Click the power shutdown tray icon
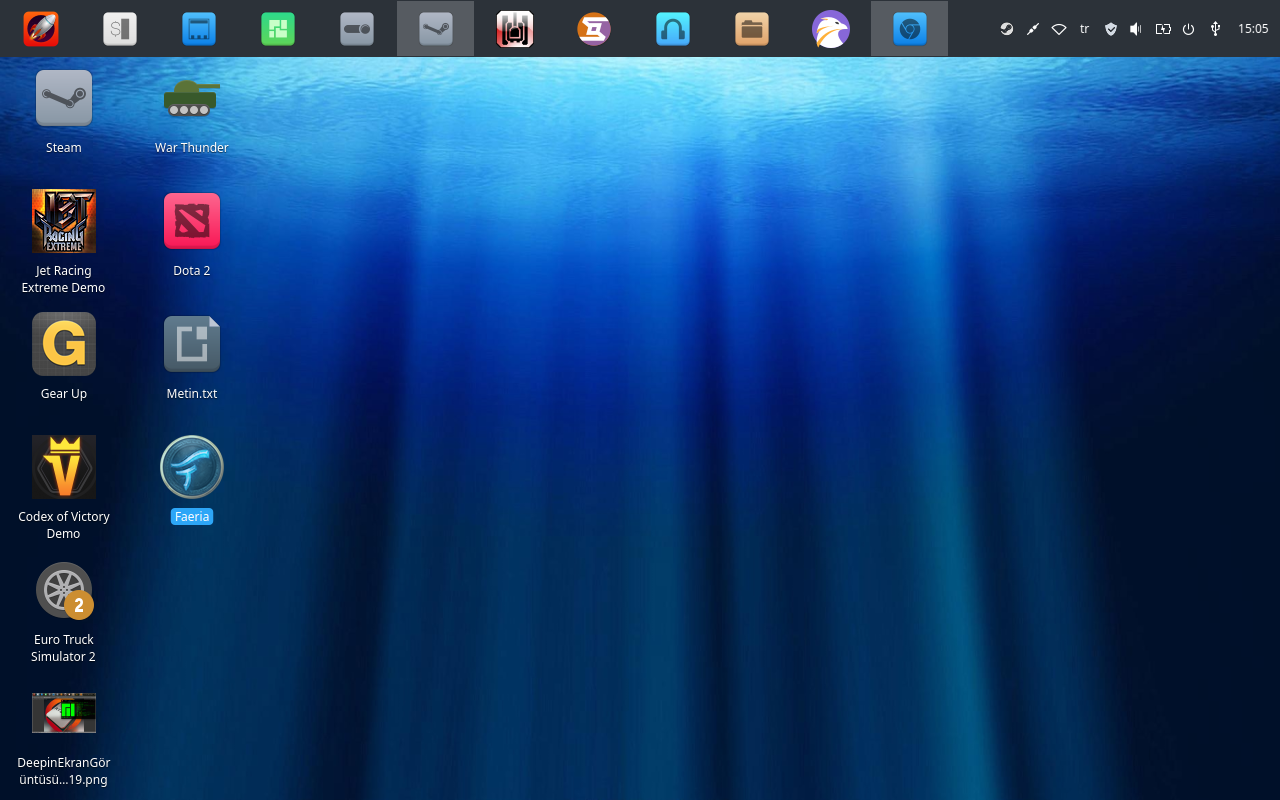1280x800 pixels. [1189, 29]
